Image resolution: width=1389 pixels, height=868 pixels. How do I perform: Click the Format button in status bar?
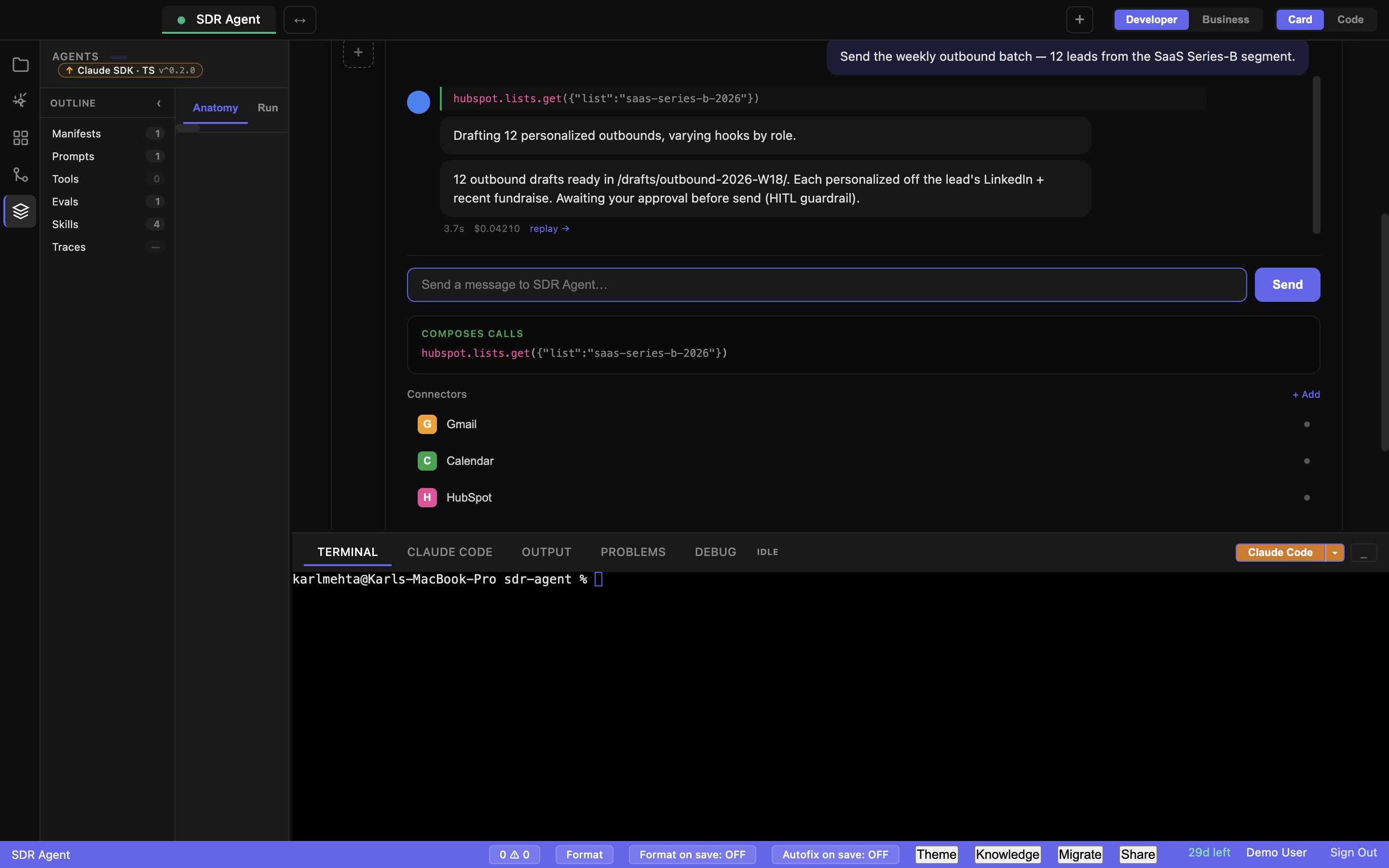pyautogui.click(x=585, y=855)
